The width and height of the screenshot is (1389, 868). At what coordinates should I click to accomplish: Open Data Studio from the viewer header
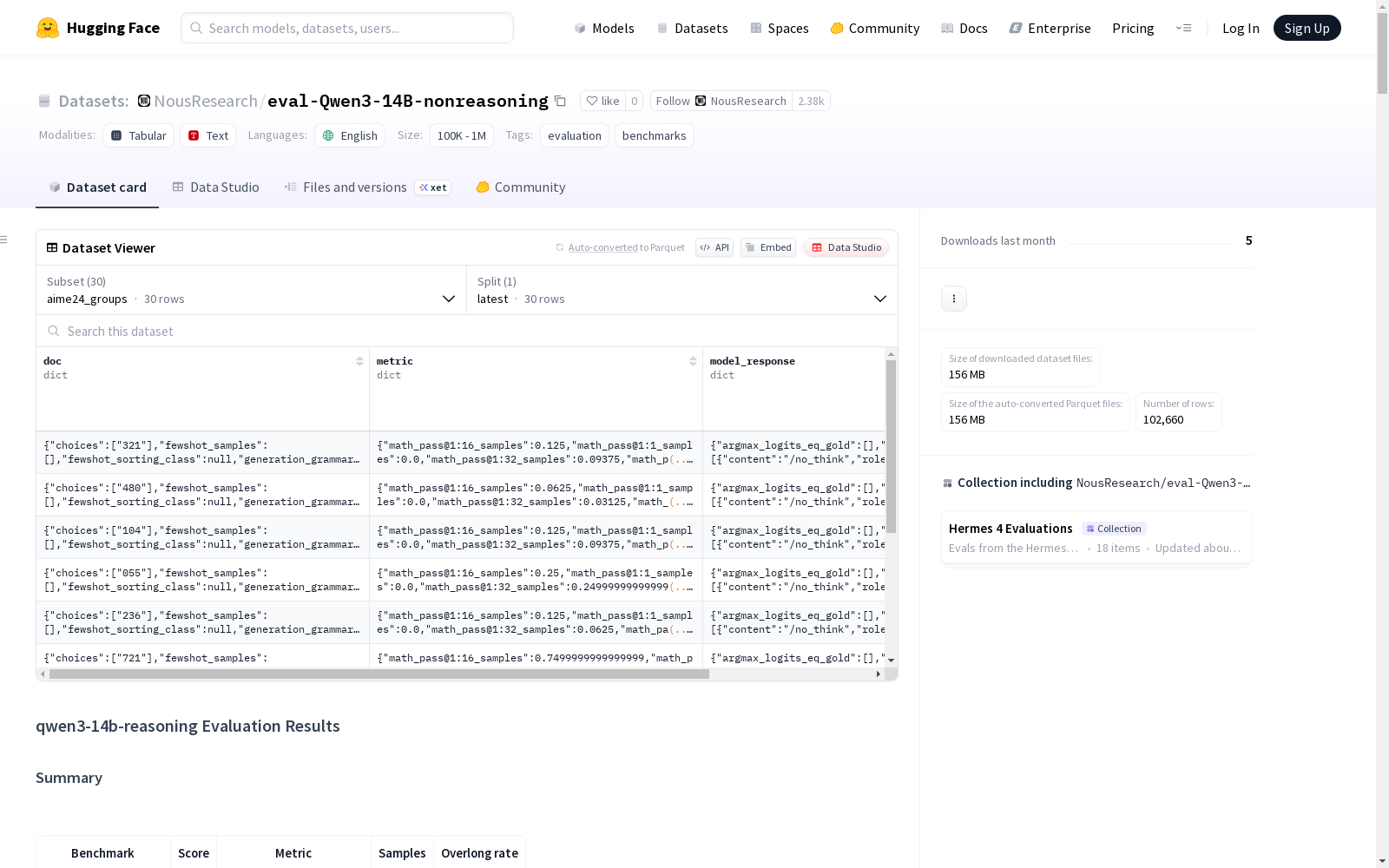point(846,247)
